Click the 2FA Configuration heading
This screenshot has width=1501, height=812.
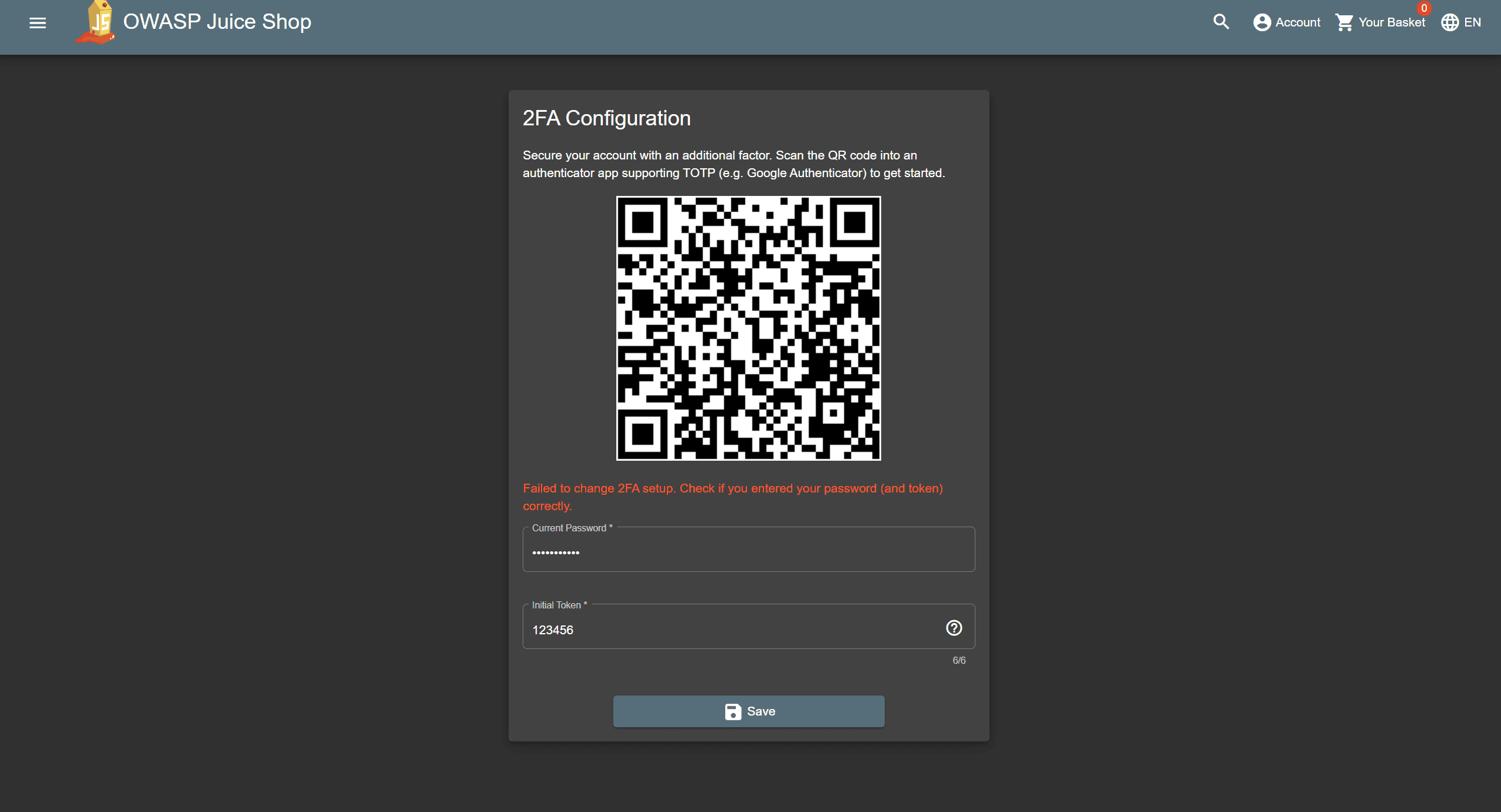tap(607, 118)
